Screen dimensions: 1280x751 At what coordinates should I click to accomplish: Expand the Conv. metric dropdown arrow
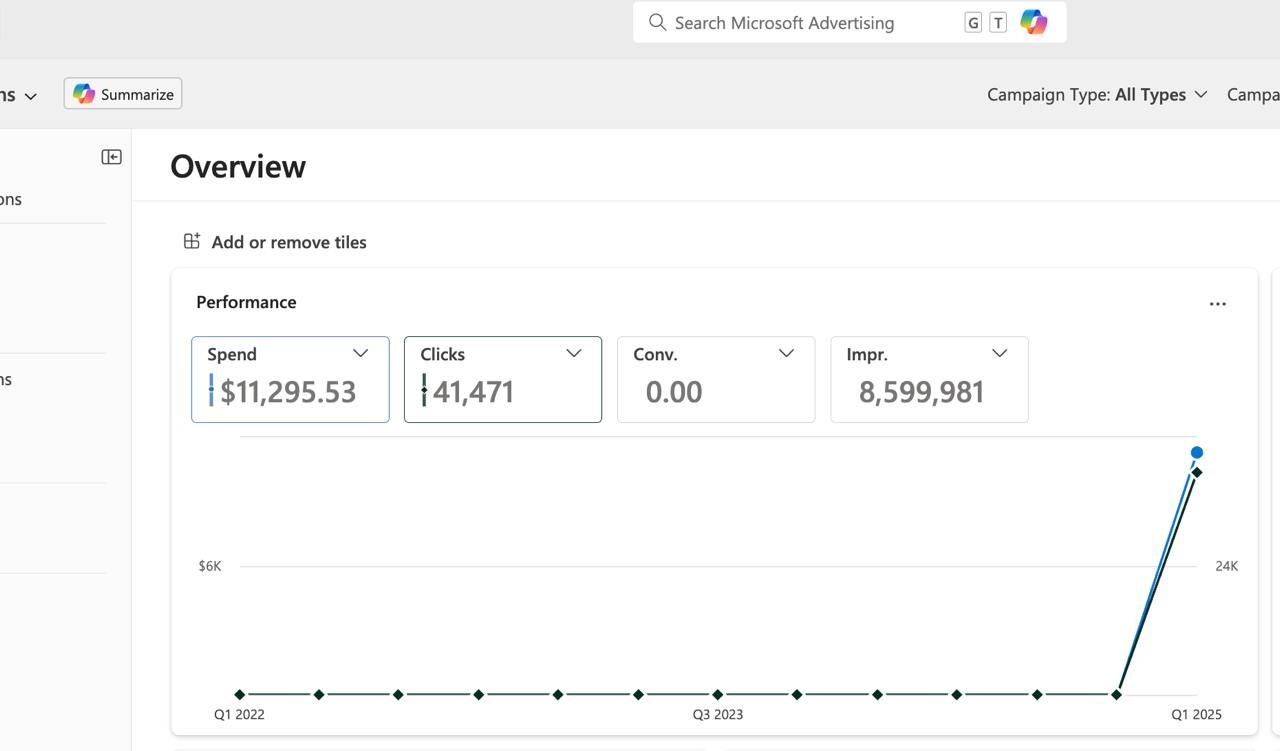pos(786,353)
